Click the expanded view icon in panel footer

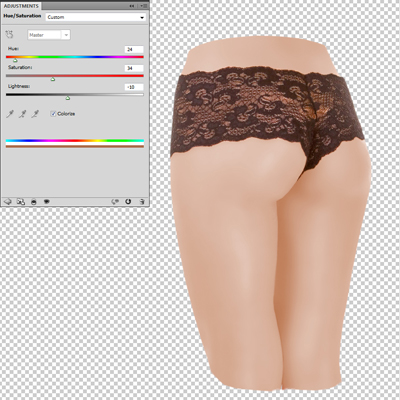point(21,202)
